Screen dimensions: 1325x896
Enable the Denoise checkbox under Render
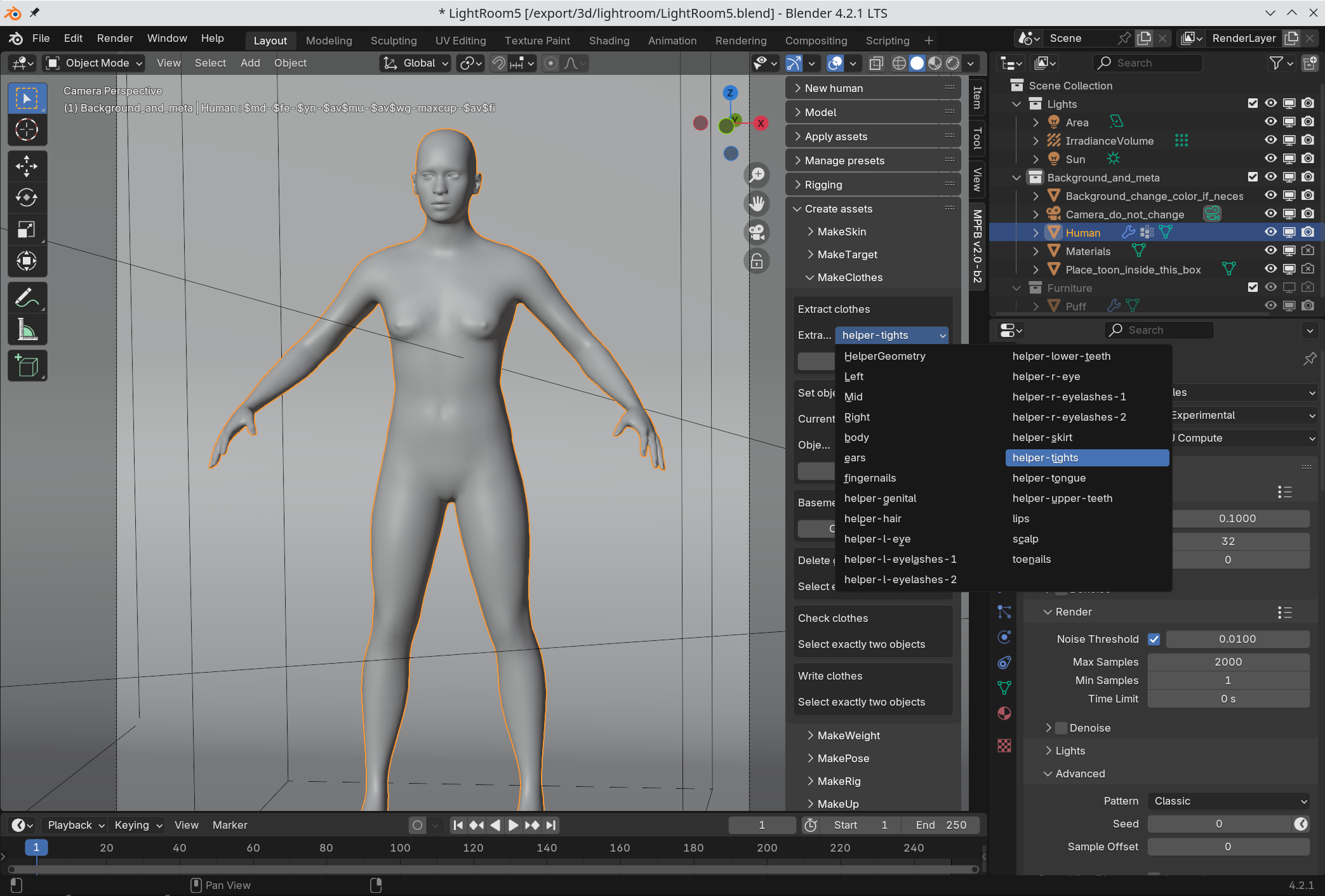pos(1062,728)
